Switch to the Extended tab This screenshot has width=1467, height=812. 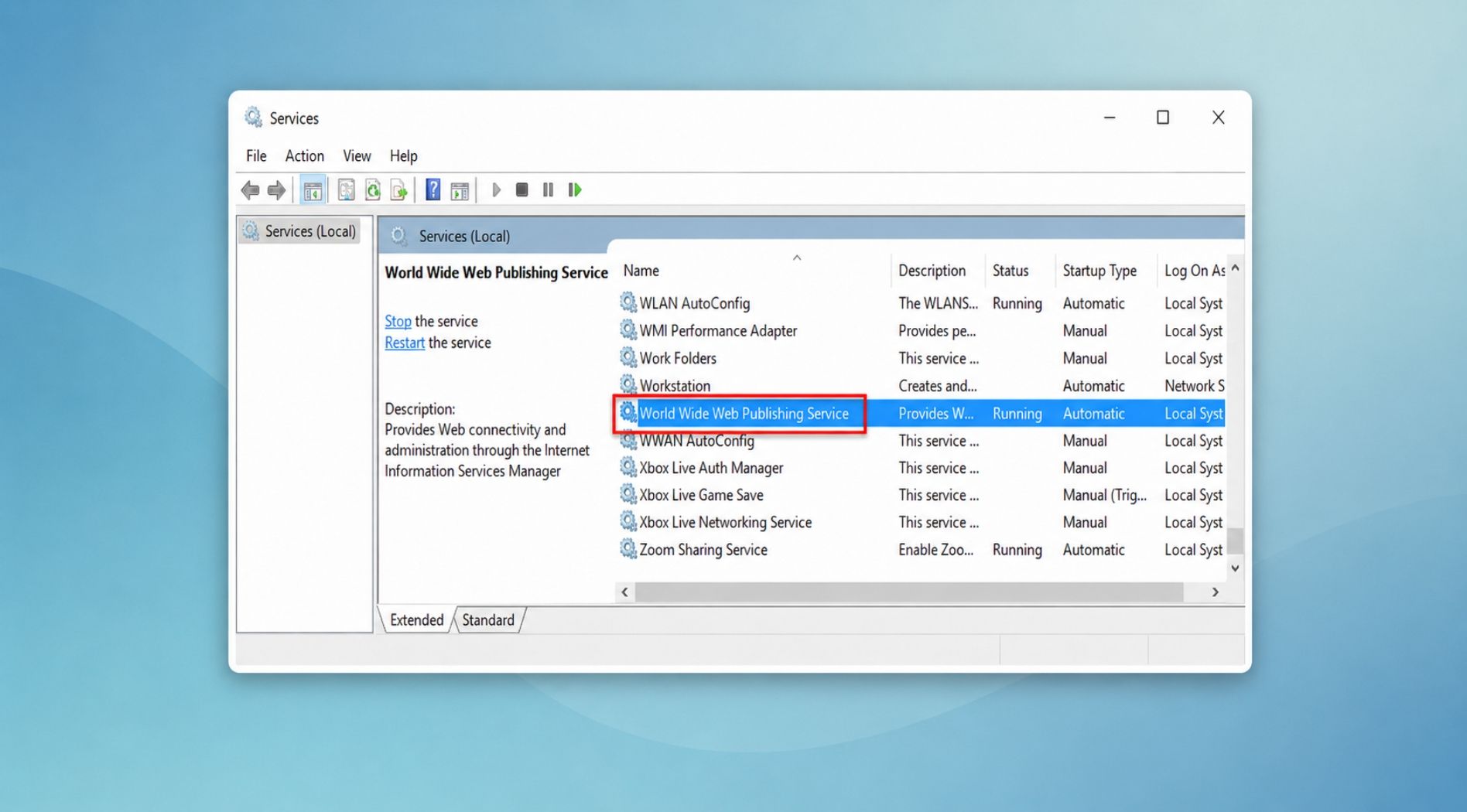pos(416,620)
